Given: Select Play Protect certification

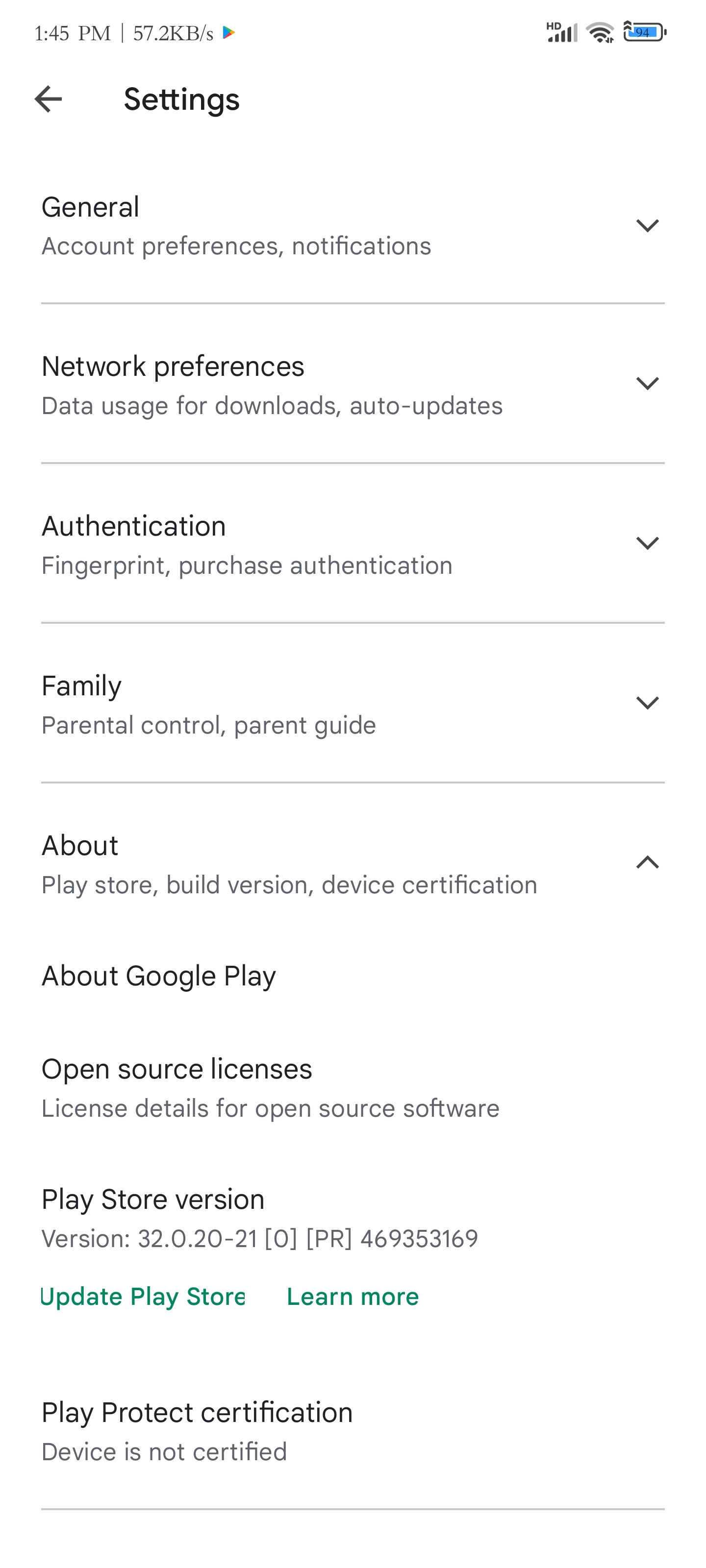Looking at the screenshot, I should tap(197, 1411).
